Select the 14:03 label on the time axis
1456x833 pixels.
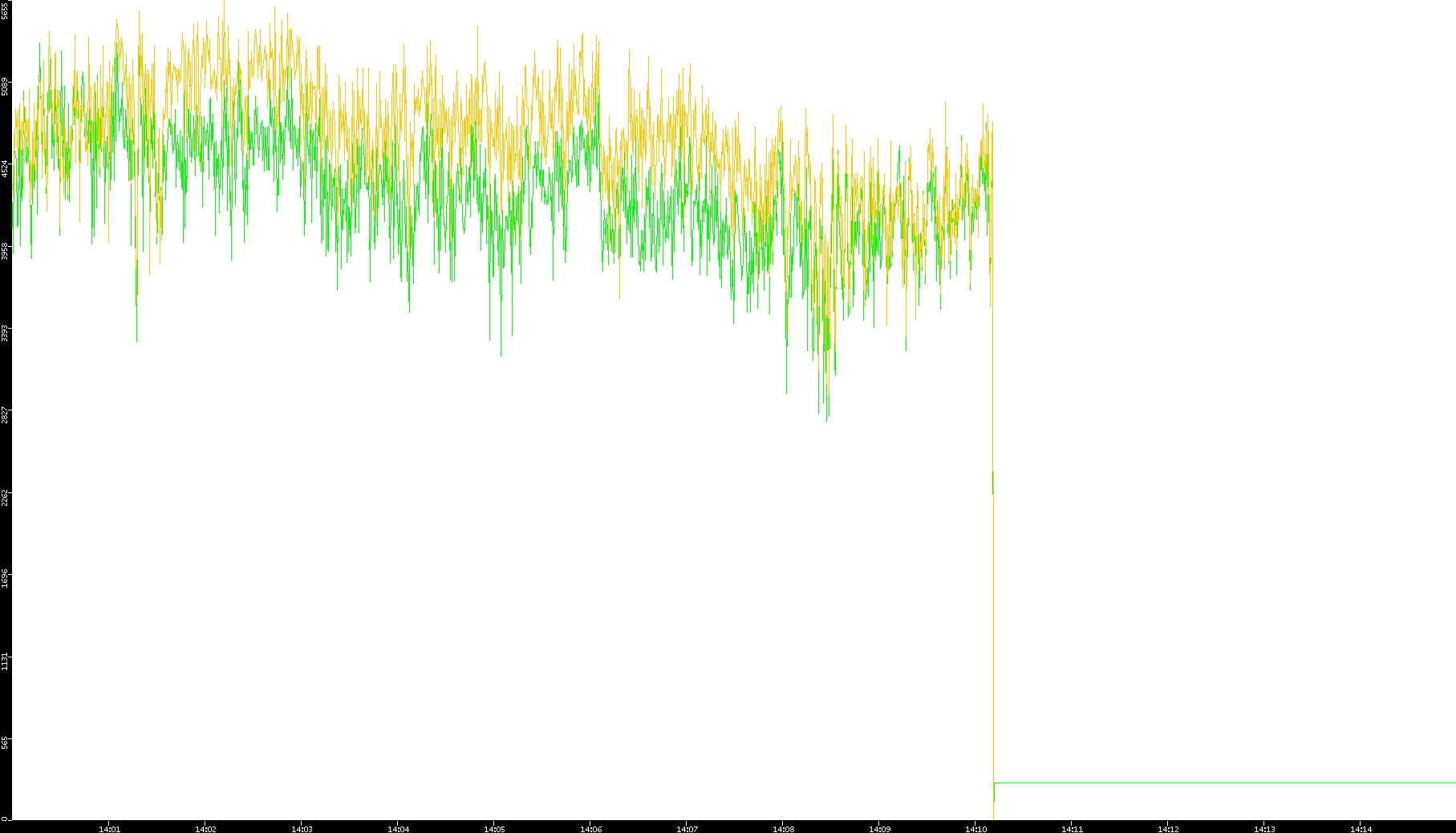(x=302, y=829)
